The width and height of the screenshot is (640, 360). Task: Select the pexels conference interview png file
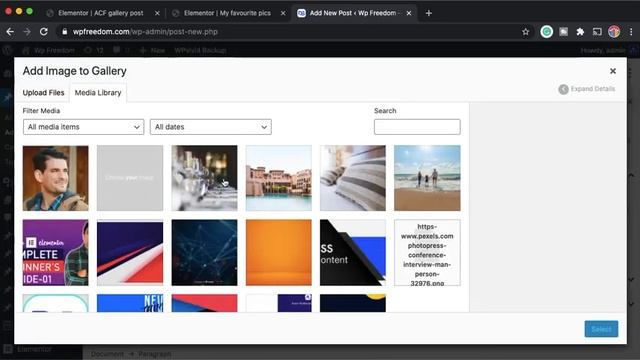point(427,253)
